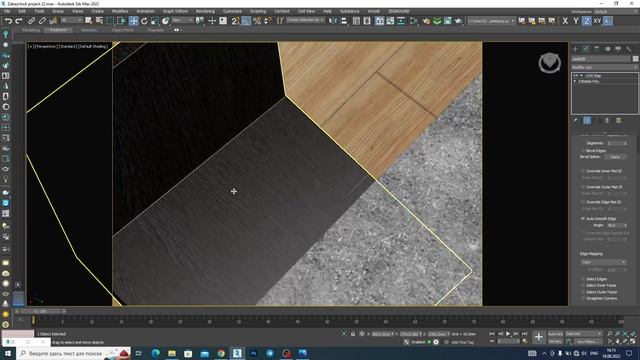Open the Scripting menu
The height and width of the screenshot is (360, 640).
click(x=258, y=11)
